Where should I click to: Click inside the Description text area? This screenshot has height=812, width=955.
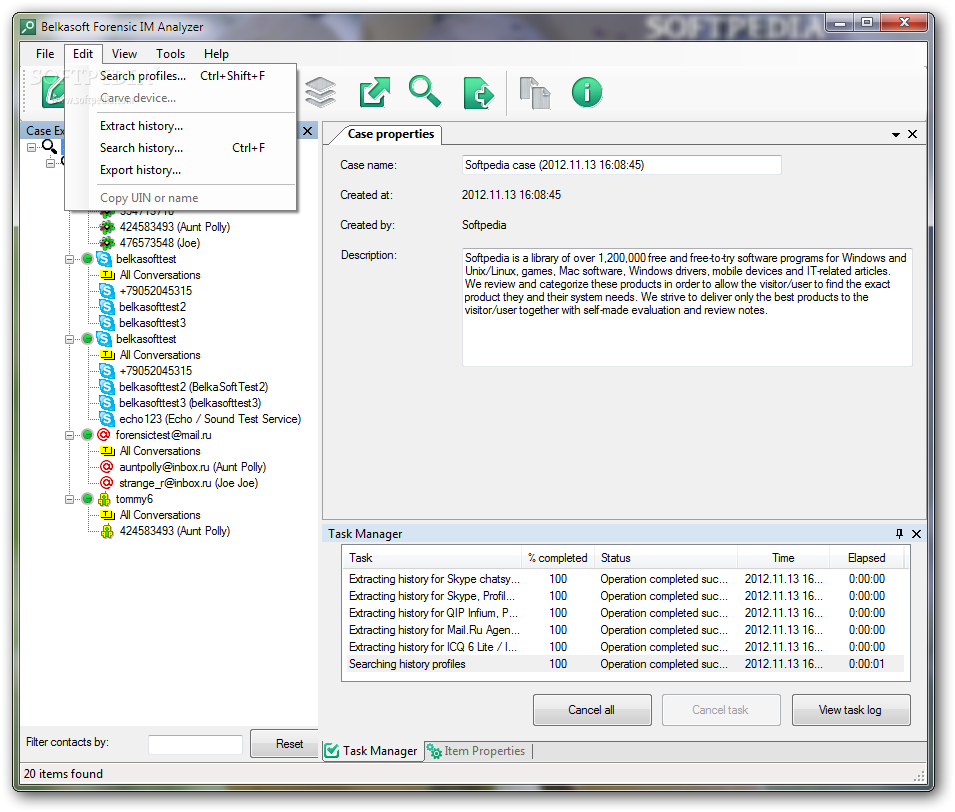click(x=687, y=307)
